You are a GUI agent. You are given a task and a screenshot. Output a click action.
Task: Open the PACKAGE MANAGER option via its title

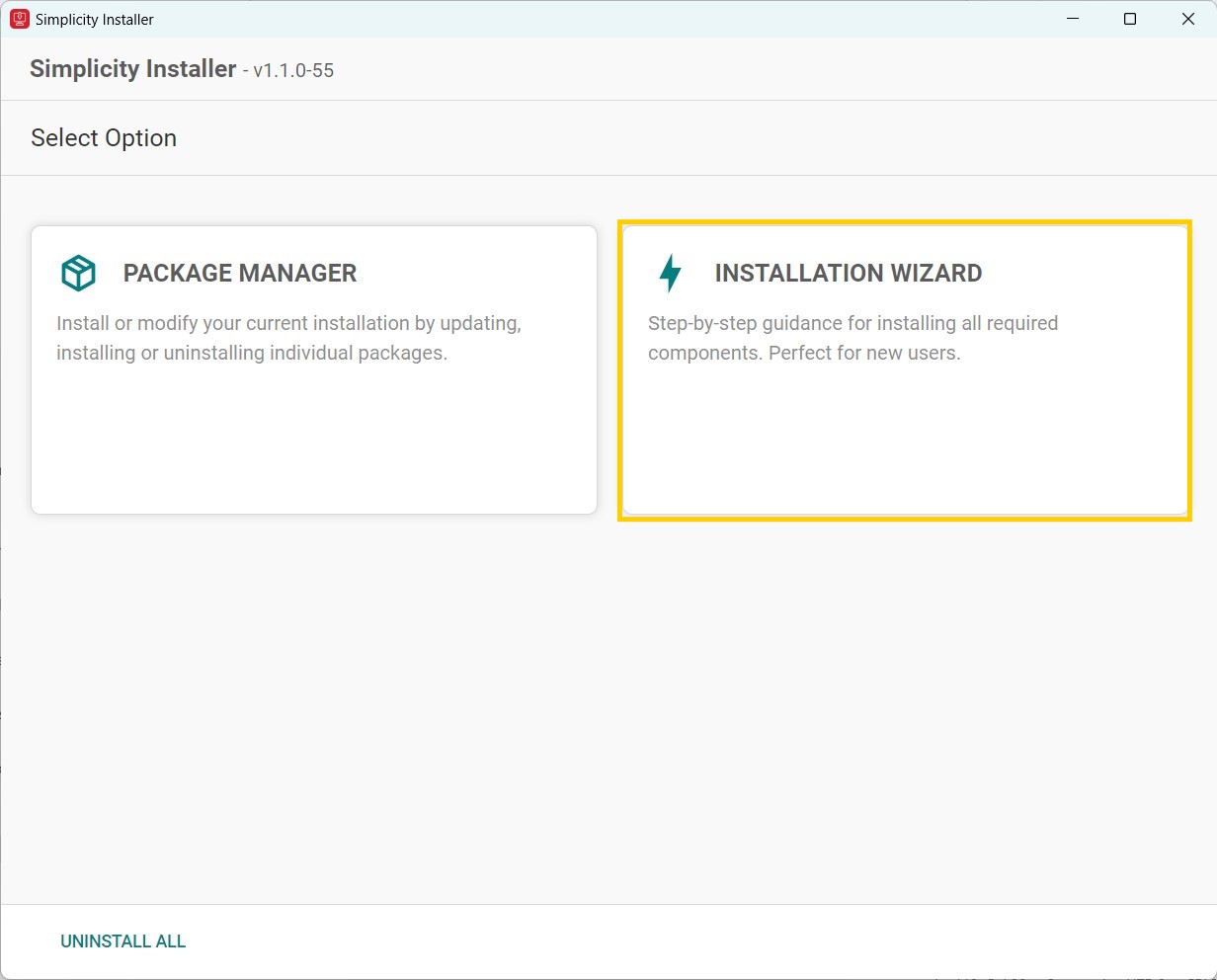[239, 273]
